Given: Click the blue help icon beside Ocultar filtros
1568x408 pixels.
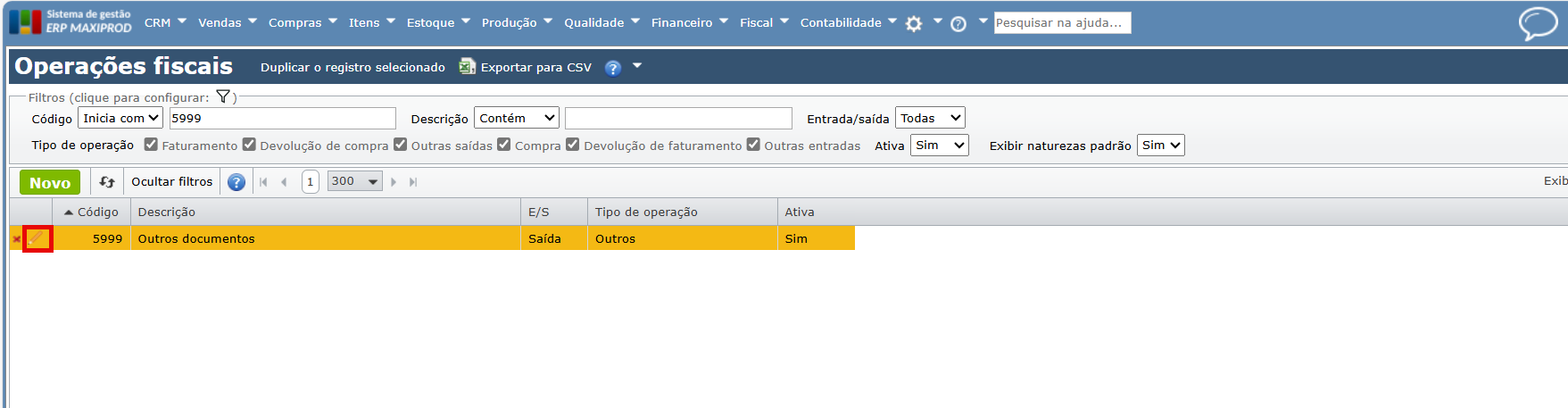Looking at the screenshot, I should [236, 182].
